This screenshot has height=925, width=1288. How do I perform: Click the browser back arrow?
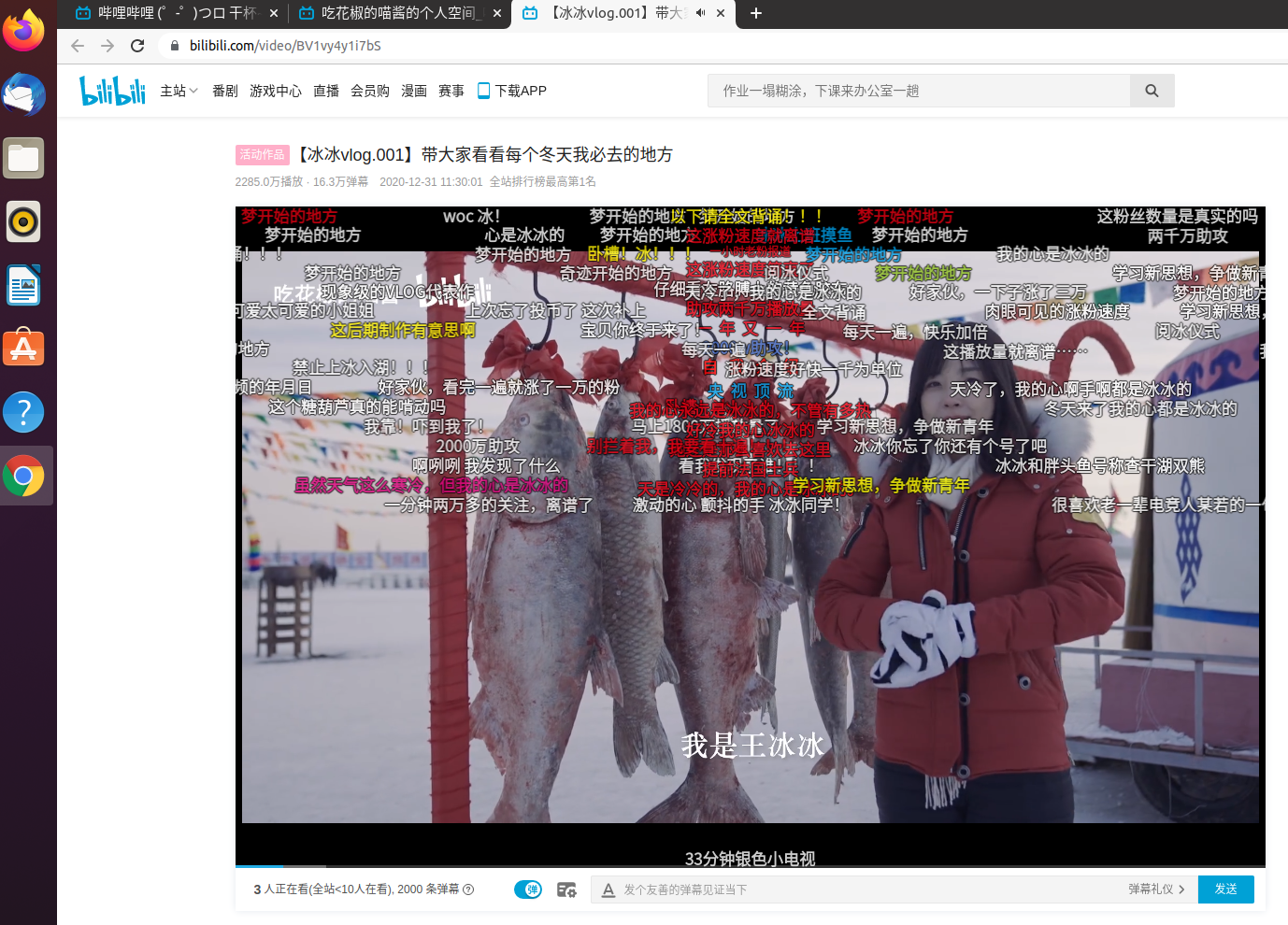pos(77,44)
